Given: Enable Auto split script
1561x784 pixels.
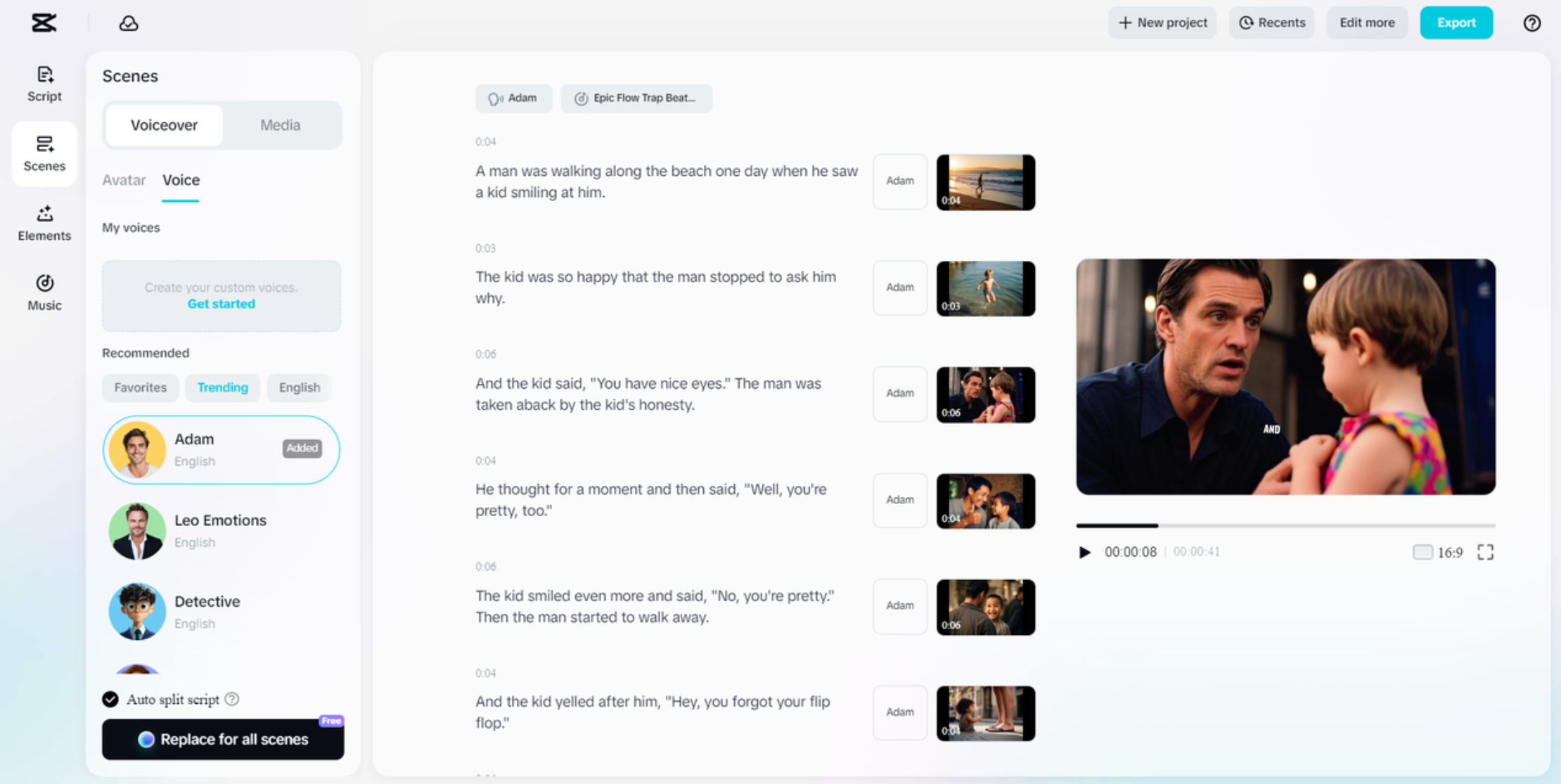Looking at the screenshot, I should (x=110, y=699).
